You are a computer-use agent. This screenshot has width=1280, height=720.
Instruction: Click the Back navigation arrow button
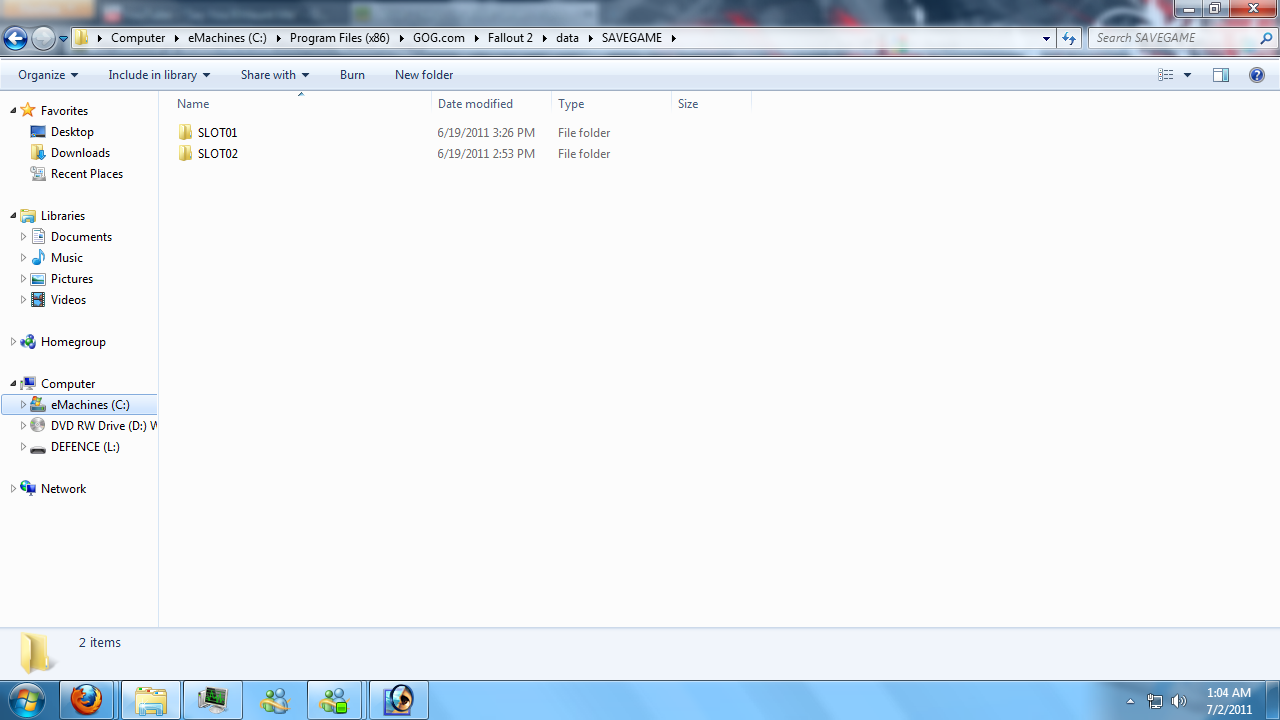(x=15, y=39)
